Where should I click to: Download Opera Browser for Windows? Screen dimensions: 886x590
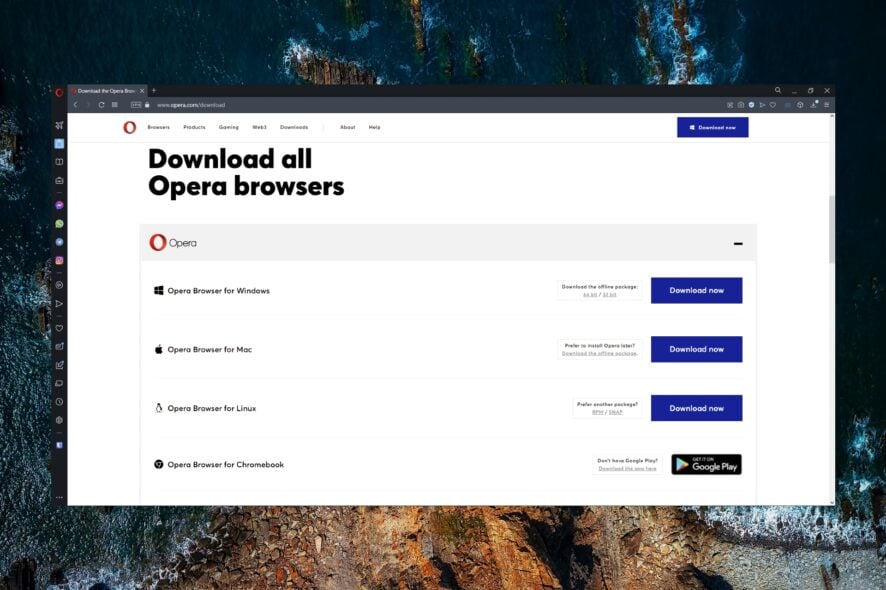pos(696,290)
